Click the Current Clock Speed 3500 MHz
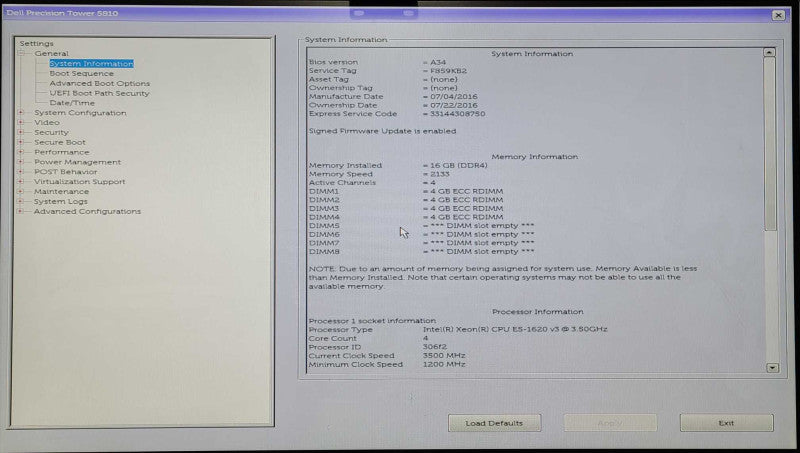Image resolution: width=800 pixels, height=453 pixels. 444,356
